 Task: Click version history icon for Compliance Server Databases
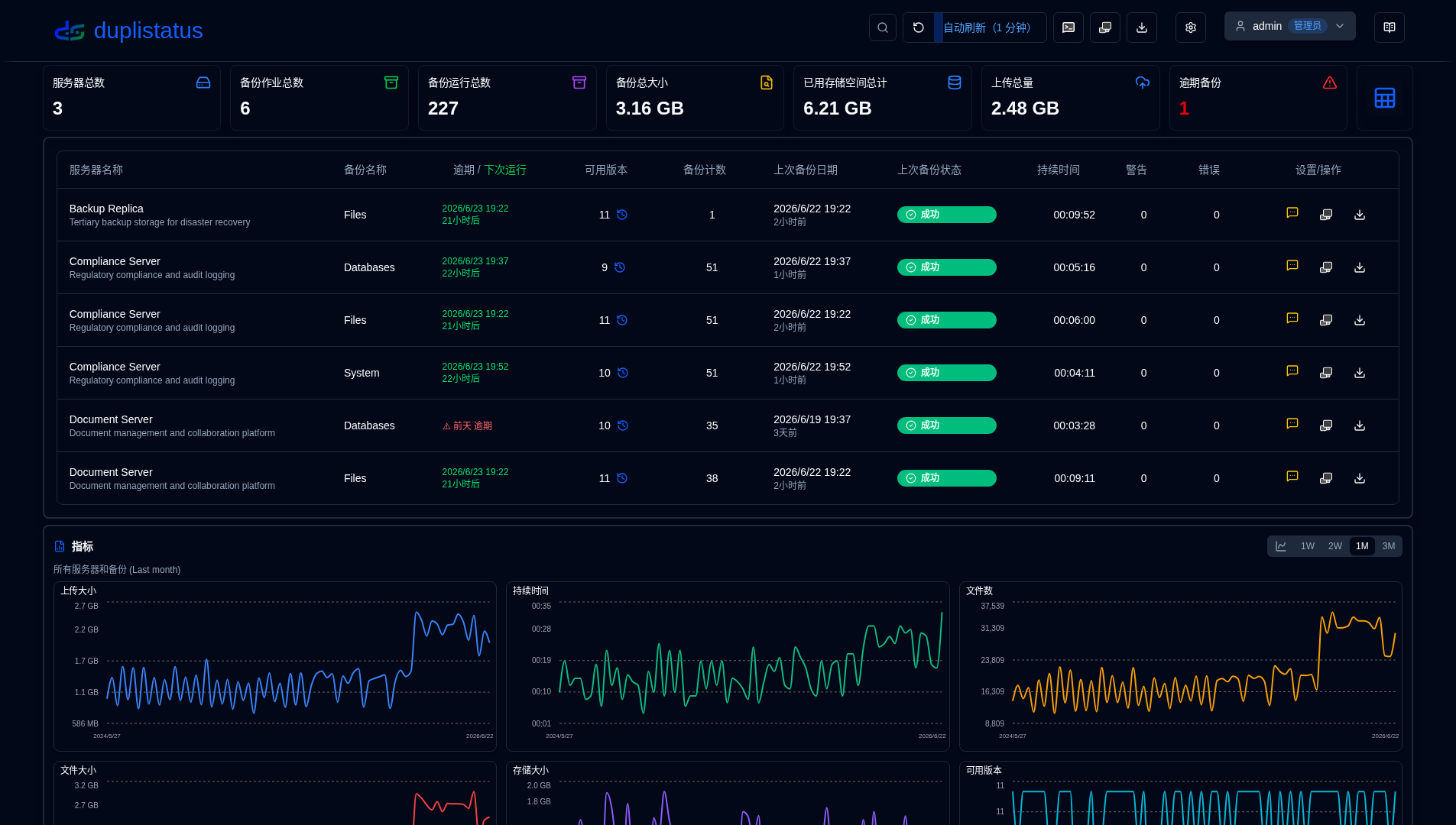tap(620, 267)
